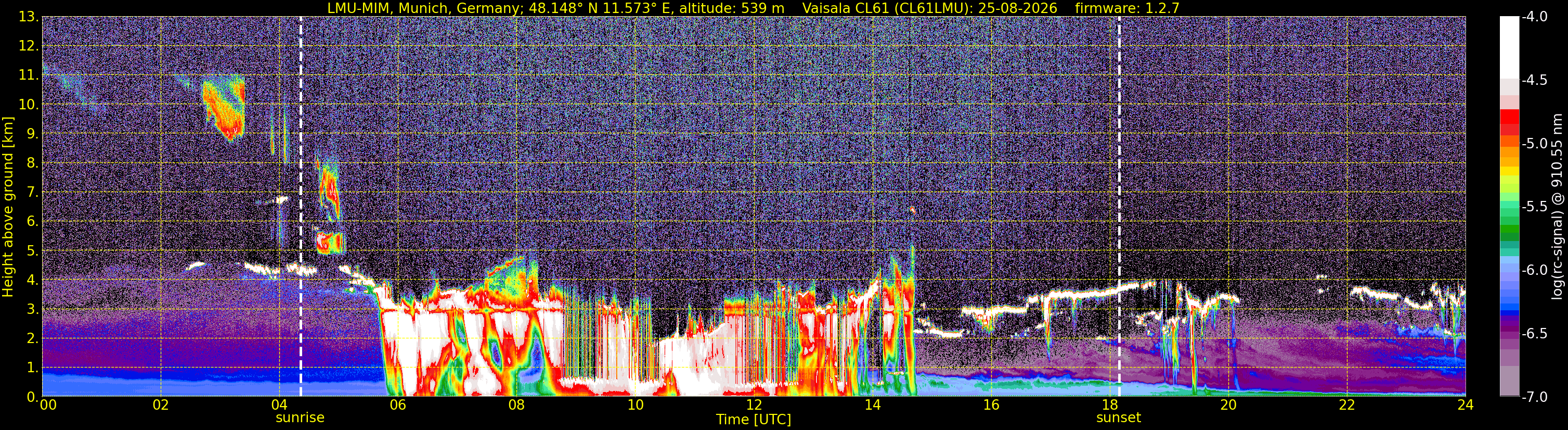
Task: Click the y-axis tick label '4.'
Action: (x=33, y=280)
